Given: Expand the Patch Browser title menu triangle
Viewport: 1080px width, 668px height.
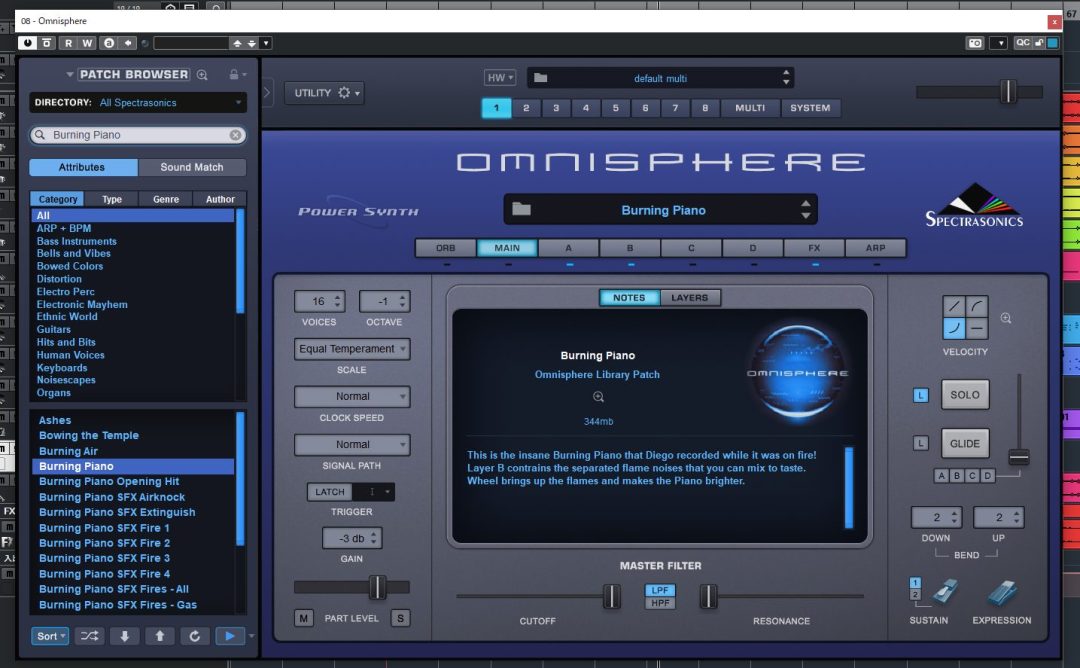Looking at the screenshot, I should 70,74.
